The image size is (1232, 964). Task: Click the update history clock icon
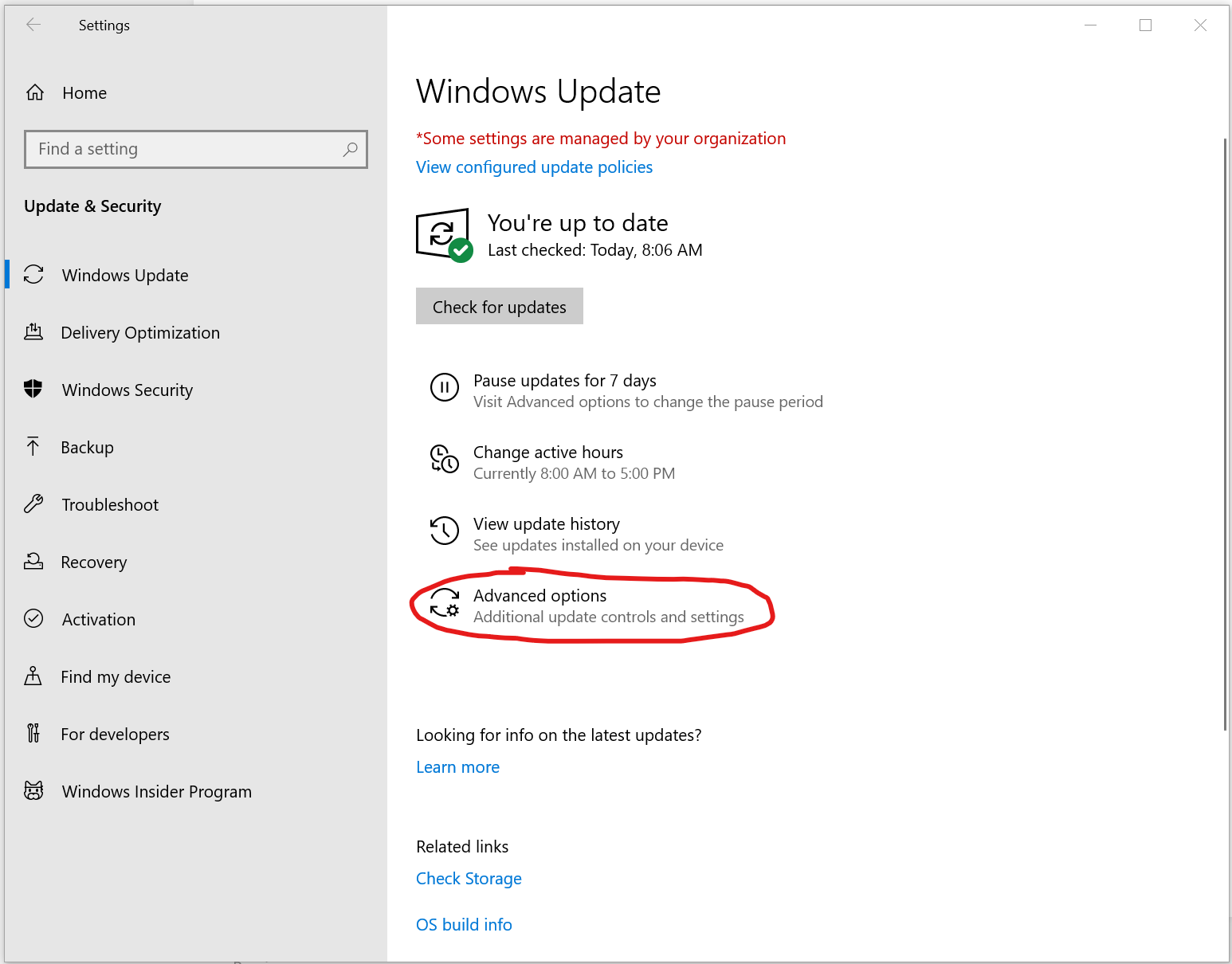pyautogui.click(x=445, y=531)
